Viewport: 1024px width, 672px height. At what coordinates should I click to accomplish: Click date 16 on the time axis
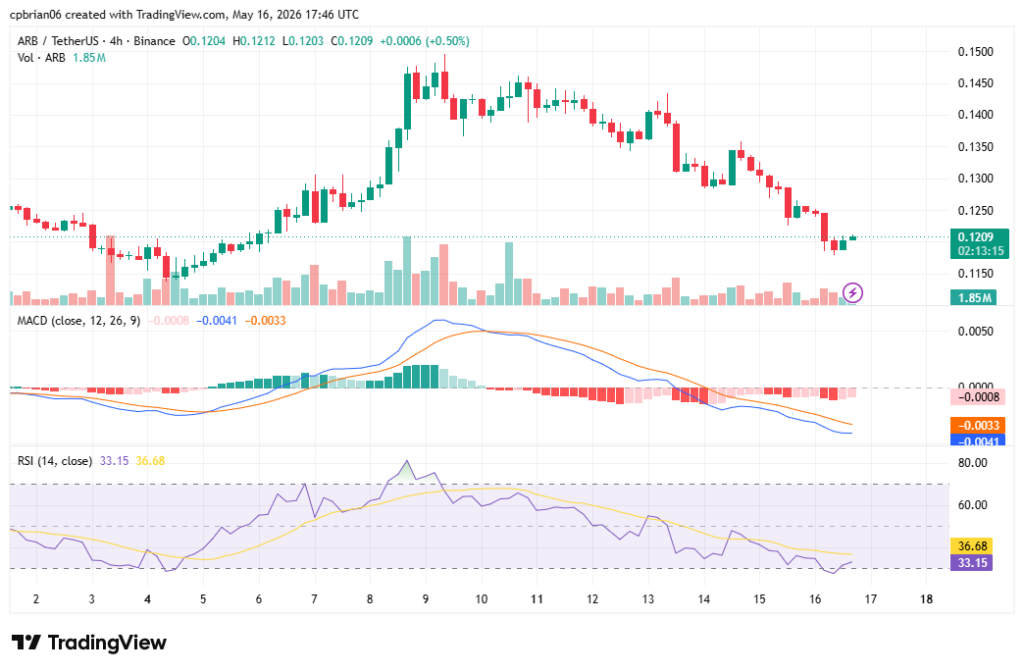tap(815, 599)
